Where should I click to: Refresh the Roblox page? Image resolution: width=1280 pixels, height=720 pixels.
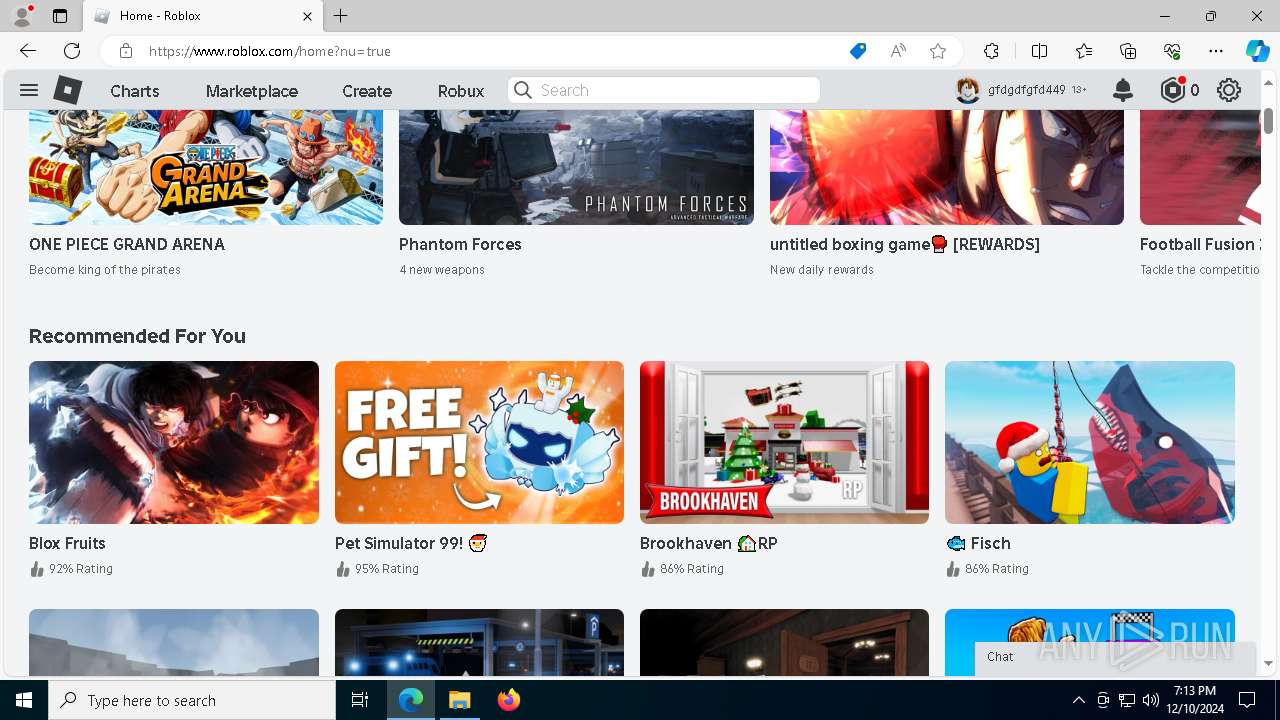tap(72, 51)
